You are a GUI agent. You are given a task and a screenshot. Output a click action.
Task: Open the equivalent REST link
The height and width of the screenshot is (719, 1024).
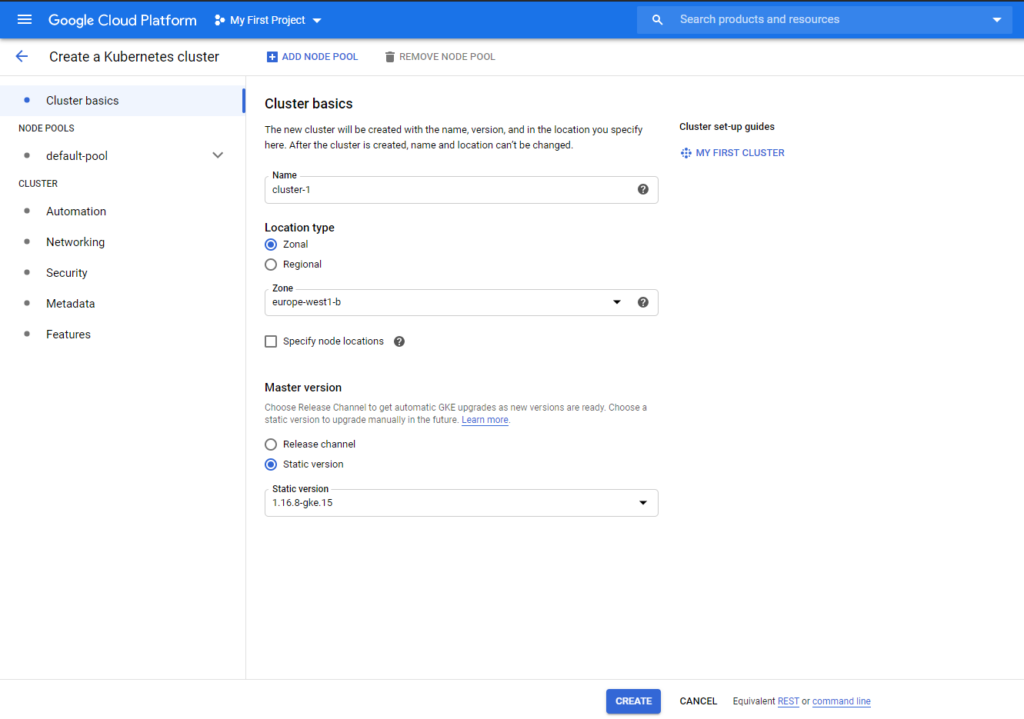coord(788,701)
